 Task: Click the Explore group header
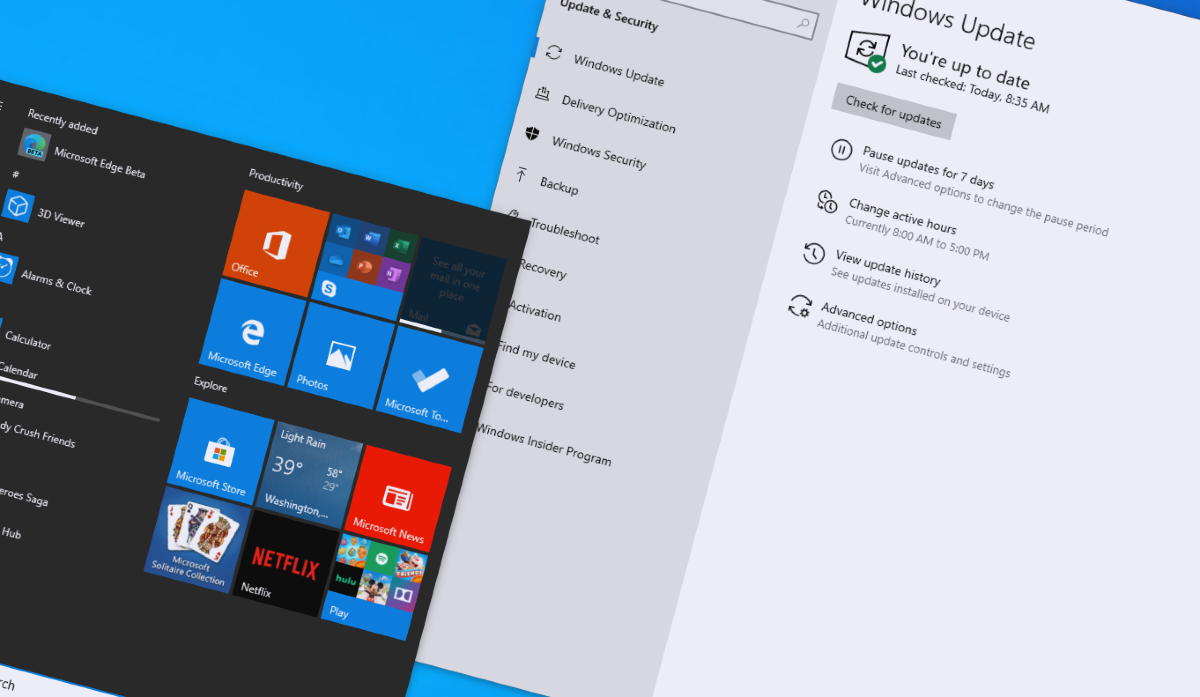click(211, 385)
